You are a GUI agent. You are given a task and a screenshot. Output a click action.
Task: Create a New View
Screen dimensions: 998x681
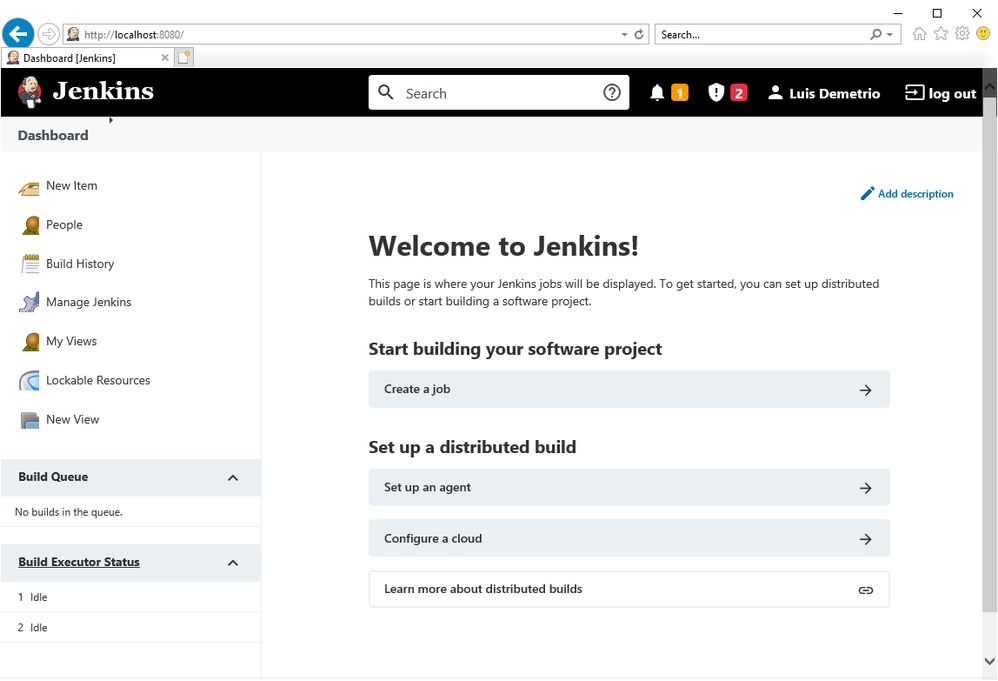73,419
